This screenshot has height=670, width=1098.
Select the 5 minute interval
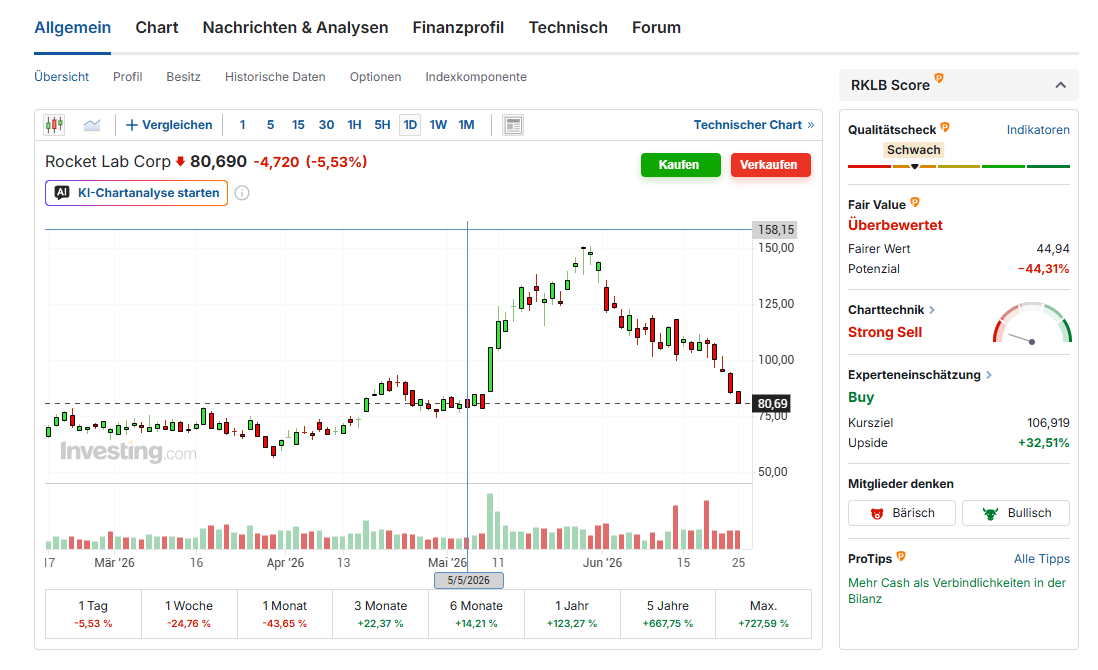[x=270, y=125]
